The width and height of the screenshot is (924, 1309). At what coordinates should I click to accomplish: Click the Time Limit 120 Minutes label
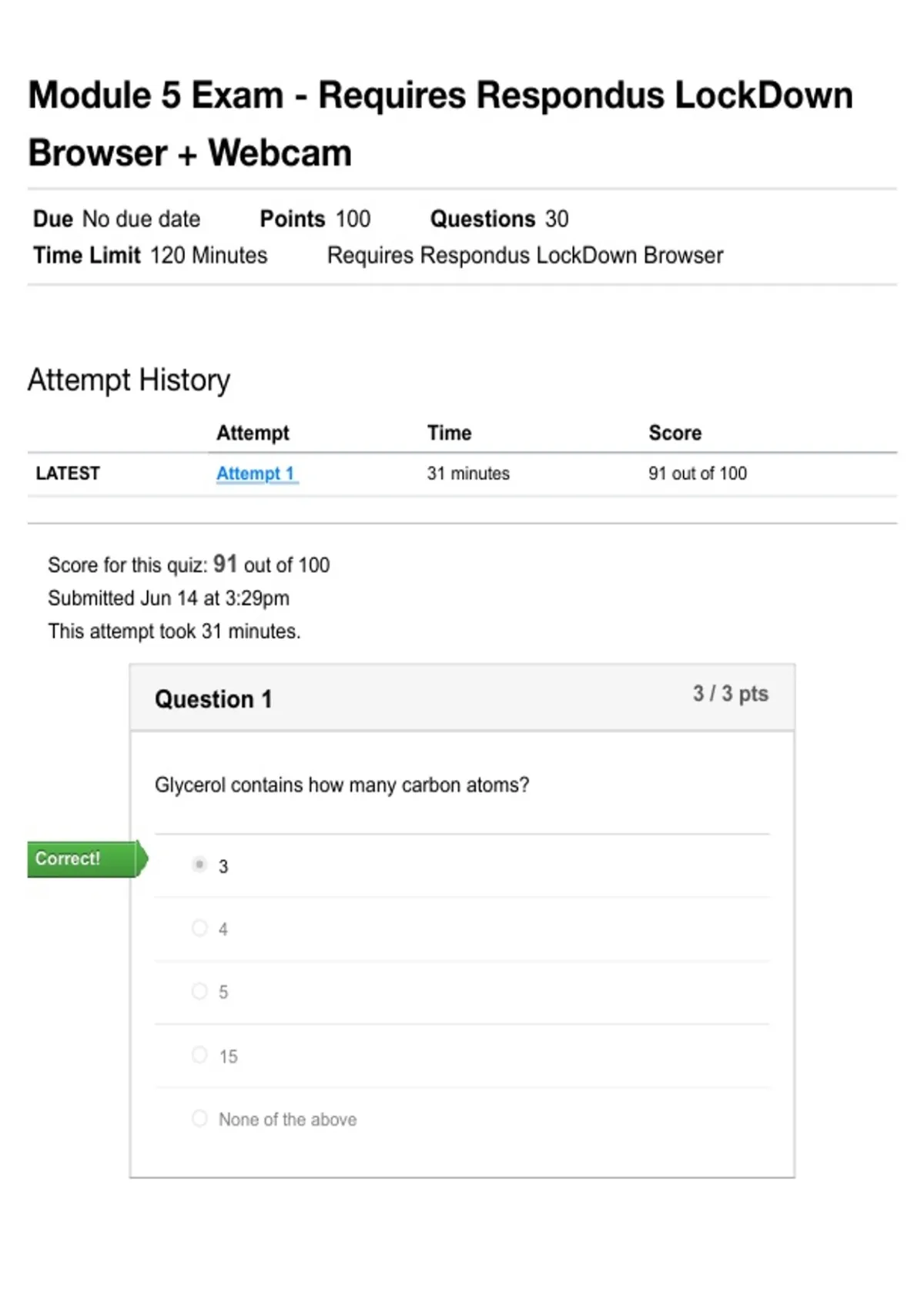tap(150, 256)
